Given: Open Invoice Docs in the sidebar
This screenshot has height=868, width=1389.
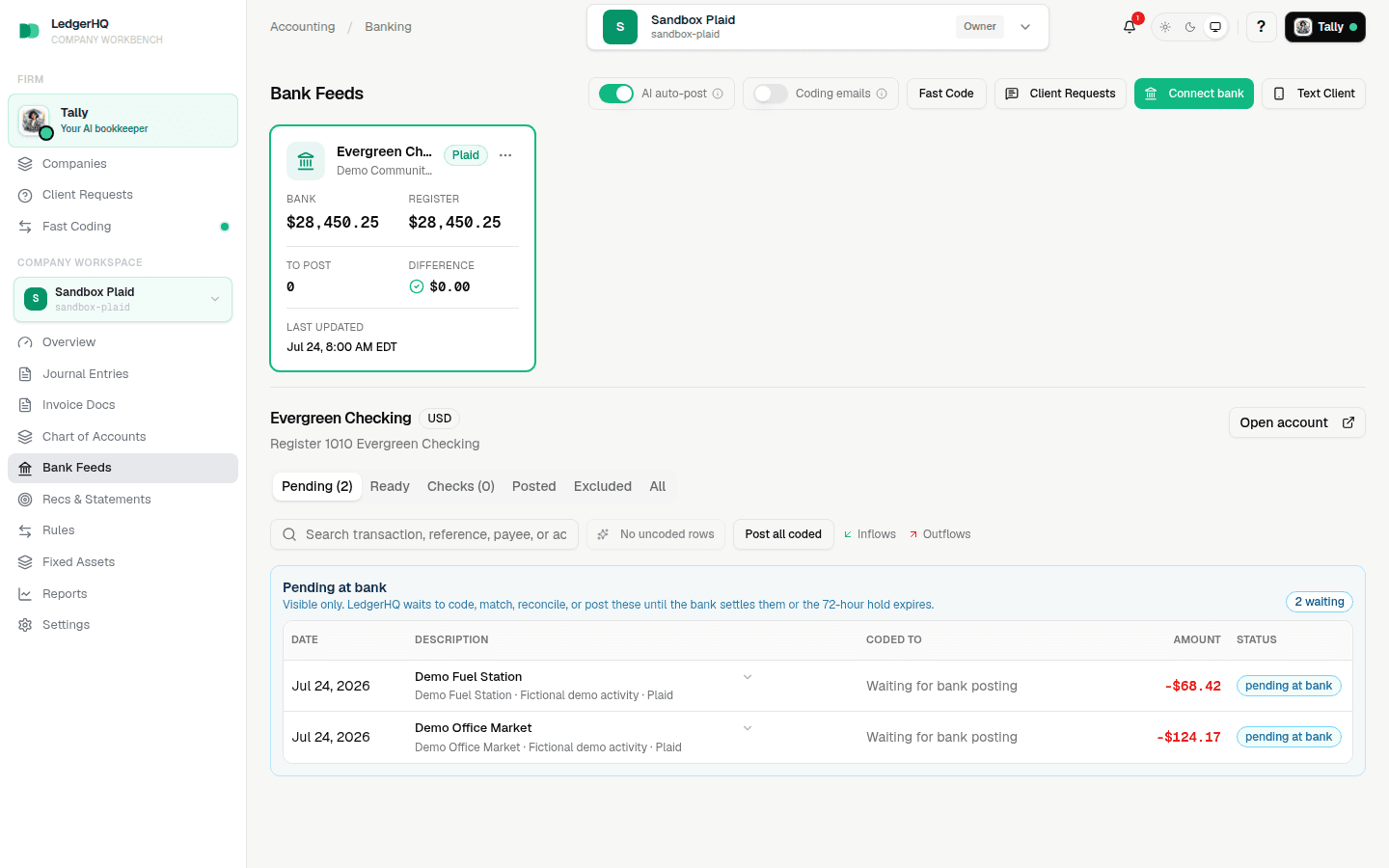Looking at the screenshot, I should 123,405.
